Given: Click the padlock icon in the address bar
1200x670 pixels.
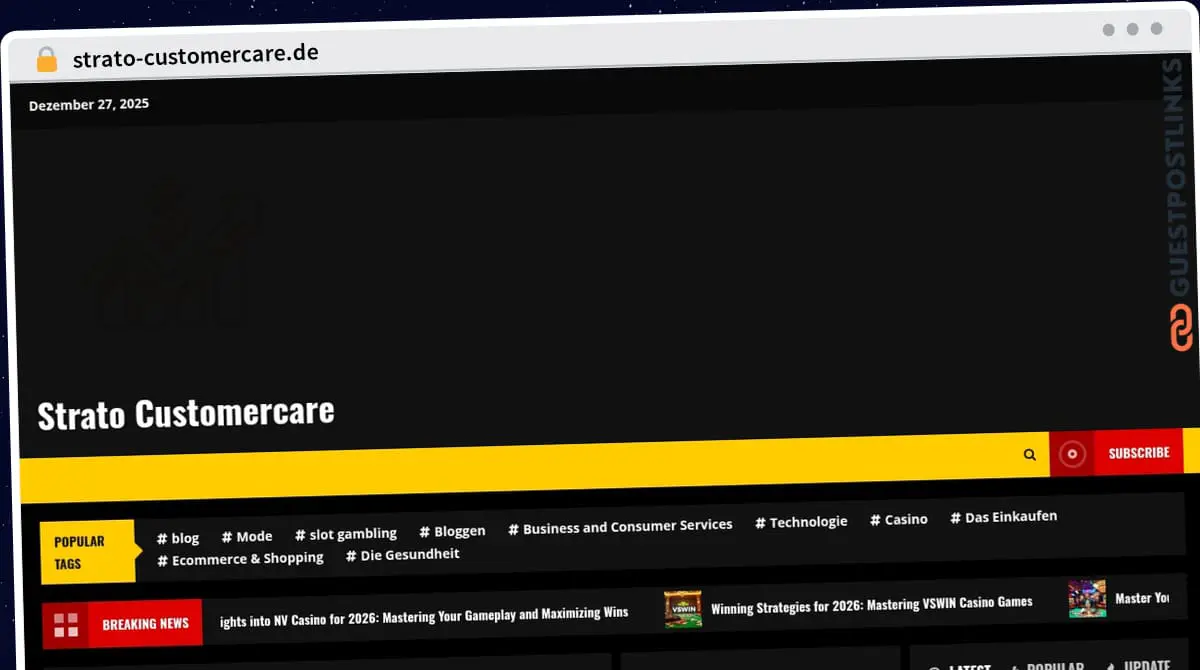Looking at the screenshot, I should click(x=46, y=56).
